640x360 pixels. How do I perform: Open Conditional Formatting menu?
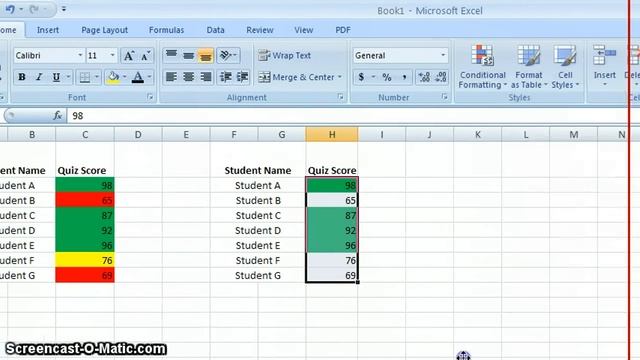tap(482, 67)
